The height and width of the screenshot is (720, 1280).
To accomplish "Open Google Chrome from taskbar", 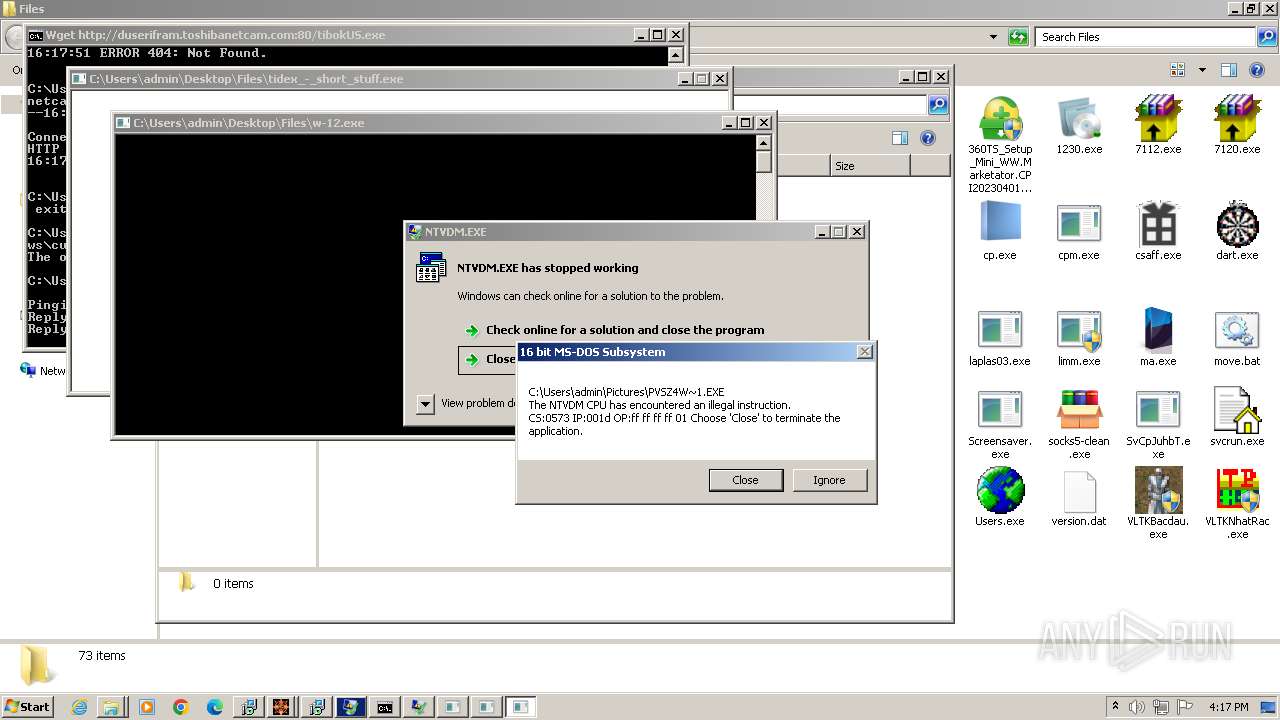I will 181,707.
